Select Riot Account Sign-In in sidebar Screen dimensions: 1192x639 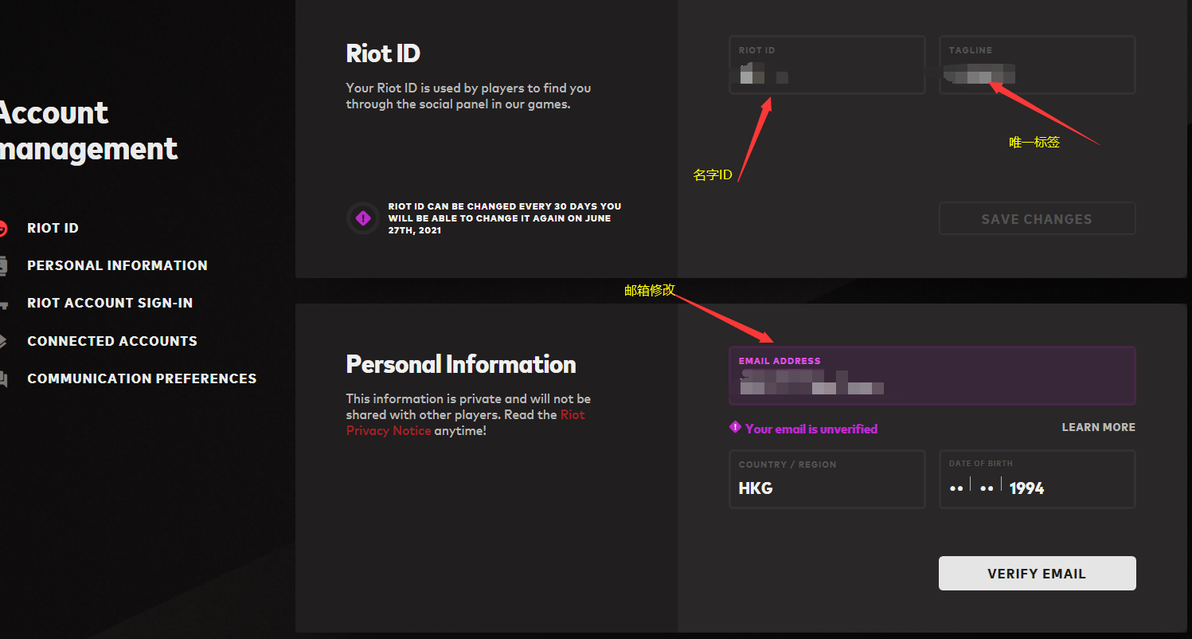[x=110, y=303]
